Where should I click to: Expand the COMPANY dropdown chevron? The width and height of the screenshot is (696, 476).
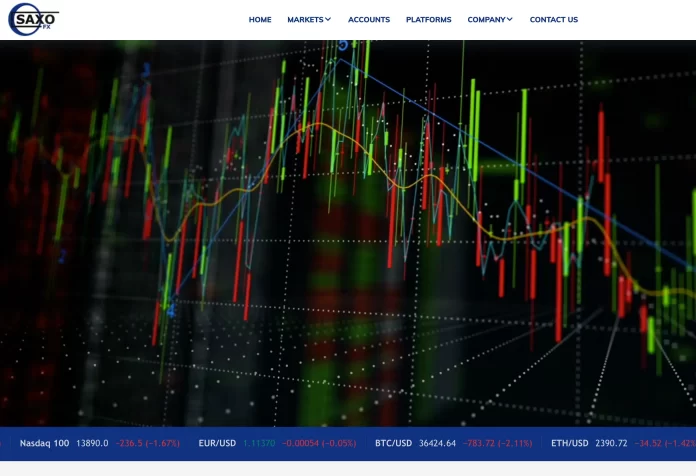510,19
